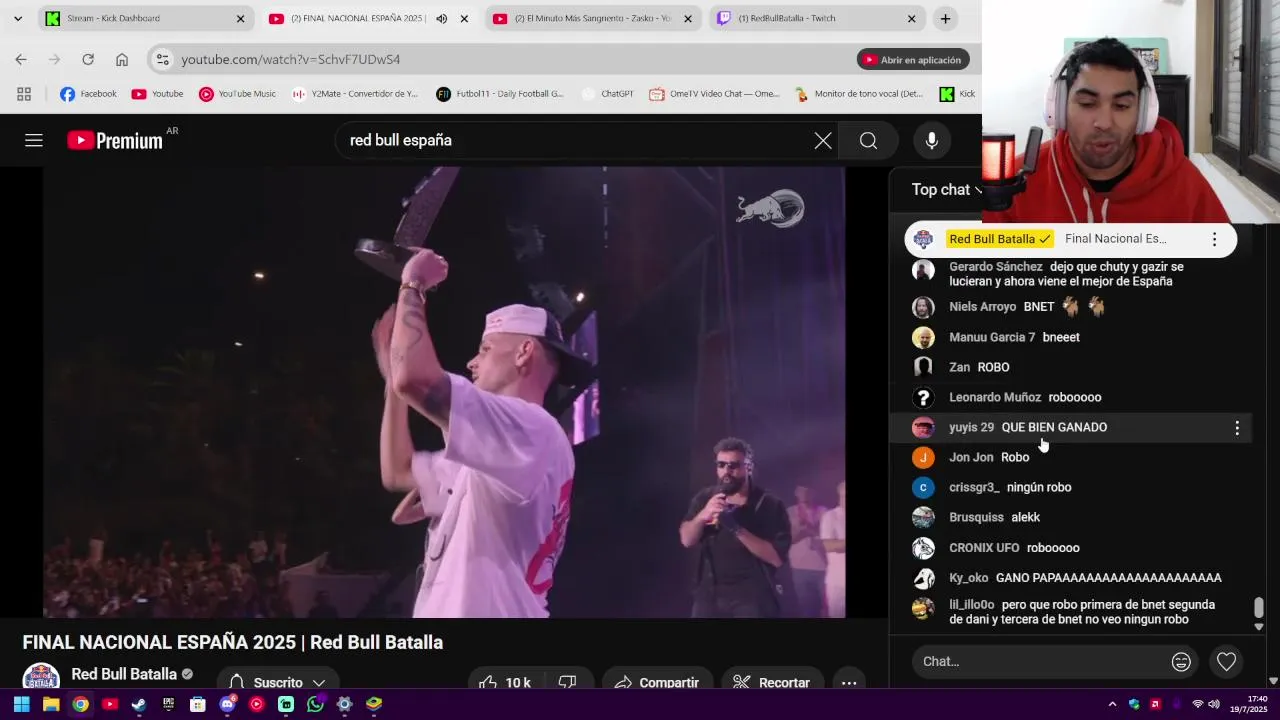Screen dimensions: 1280x720
Task: Open more actions ellipsis below video
Action: tap(849, 683)
